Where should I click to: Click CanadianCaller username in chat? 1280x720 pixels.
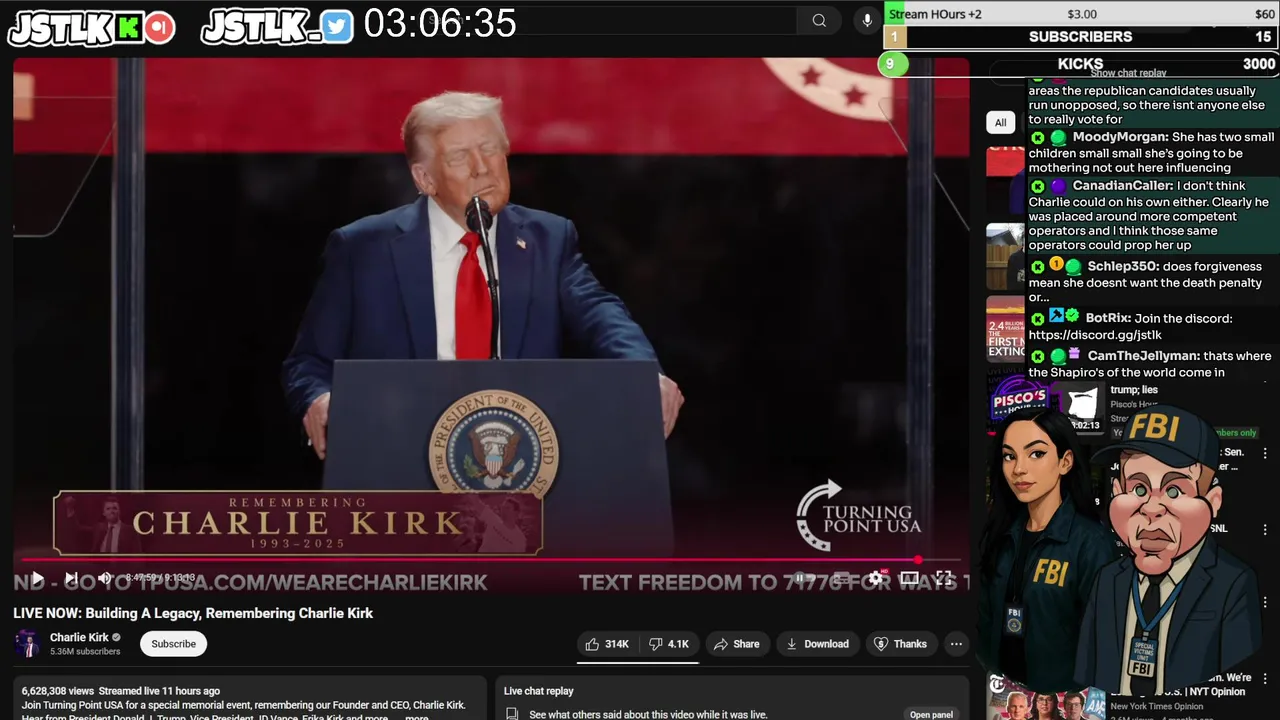(1122, 186)
